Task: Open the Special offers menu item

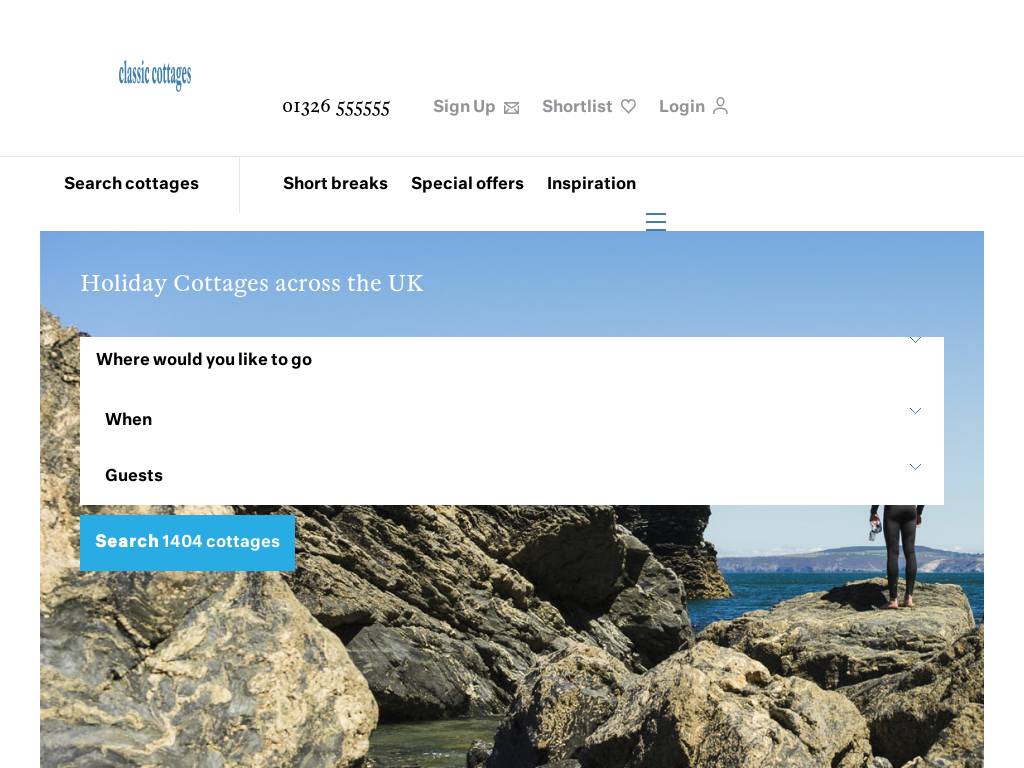Action: click(x=467, y=184)
